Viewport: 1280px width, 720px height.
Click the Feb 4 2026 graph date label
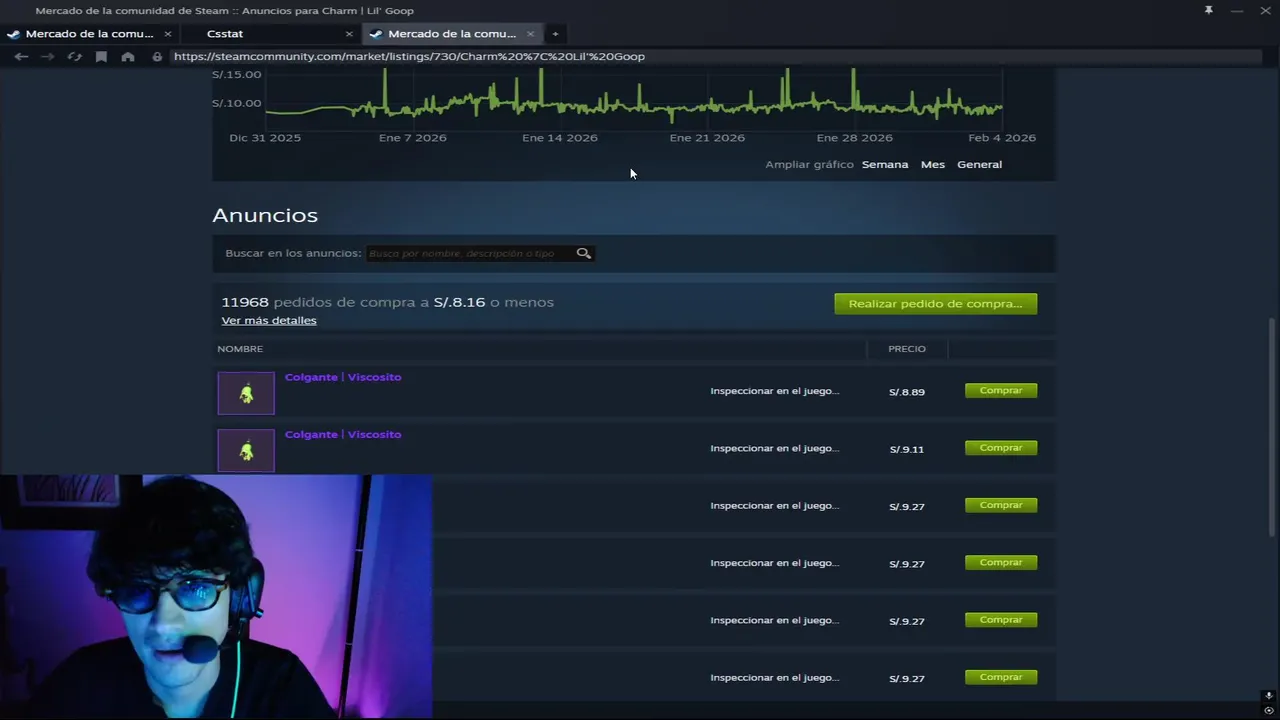pos(1002,138)
